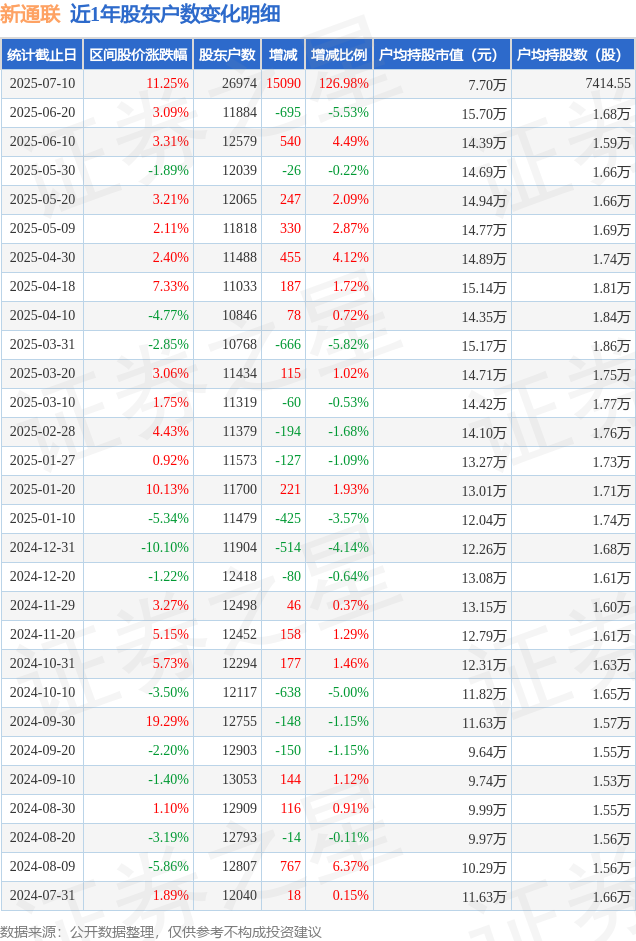
Task: Click the 户均持股市值（元） header
Action: pyautogui.click(x=442, y=55)
